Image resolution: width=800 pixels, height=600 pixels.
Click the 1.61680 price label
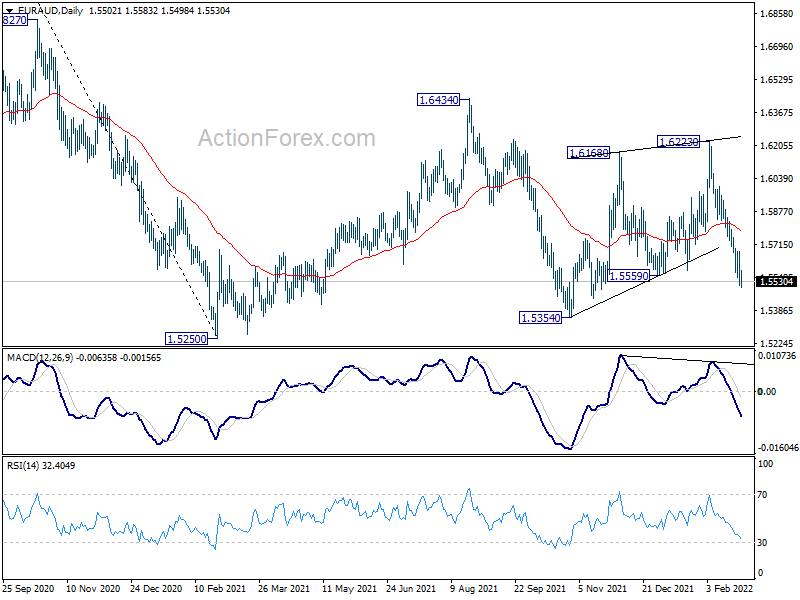589,153
